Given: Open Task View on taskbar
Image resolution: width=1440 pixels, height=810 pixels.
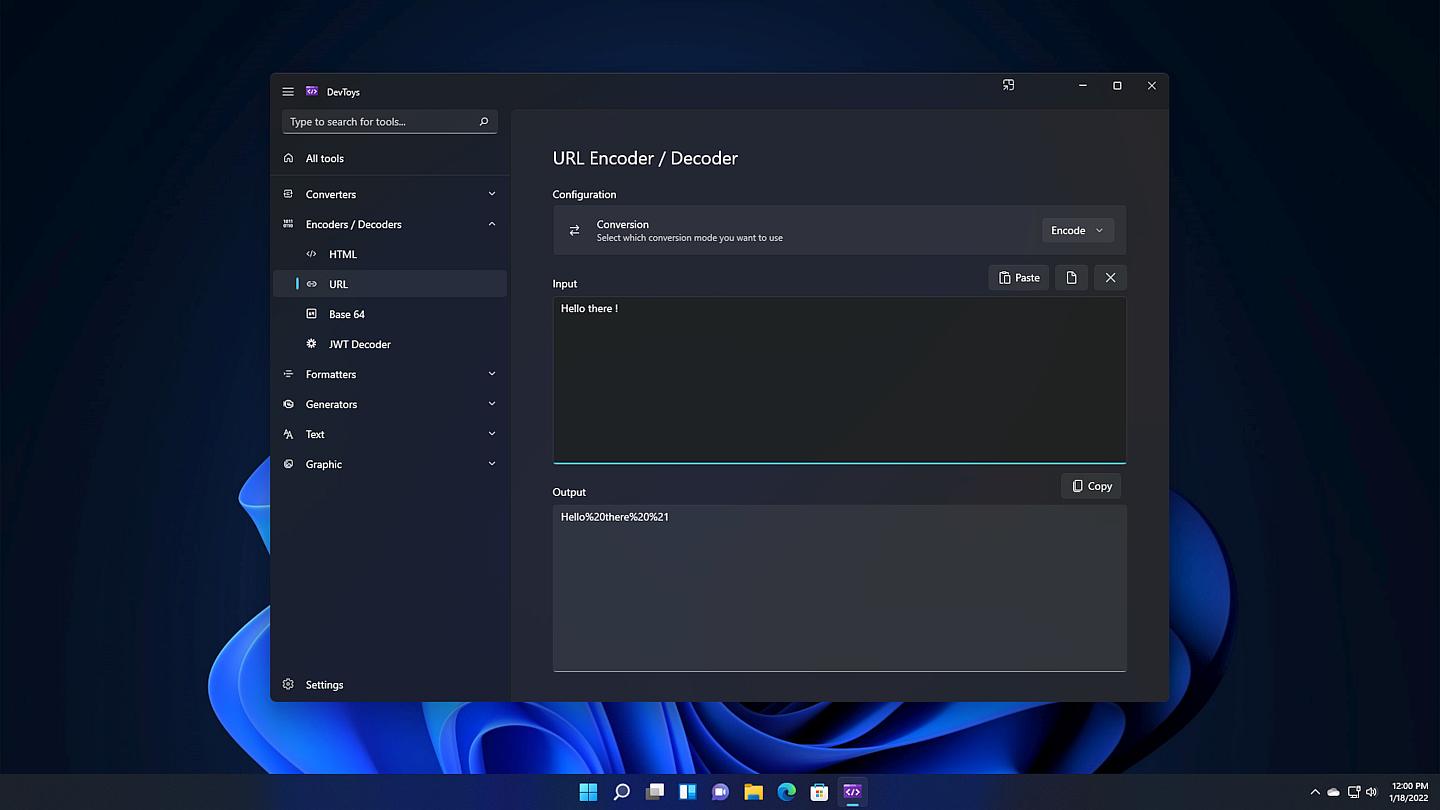Looking at the screenshot, I should pos(654,792).
